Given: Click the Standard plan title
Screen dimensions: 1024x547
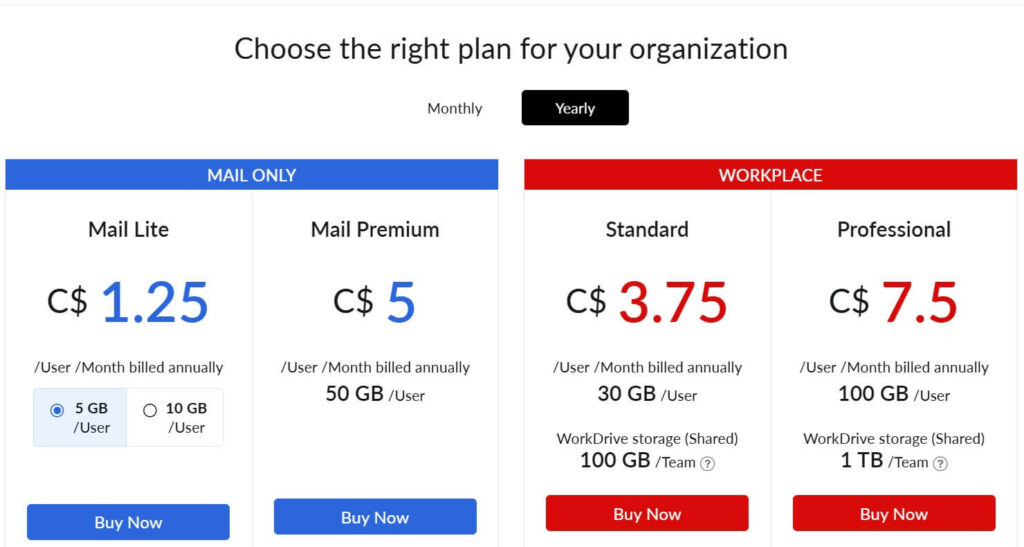Looking at the screenshot, I should pos(647,229).
